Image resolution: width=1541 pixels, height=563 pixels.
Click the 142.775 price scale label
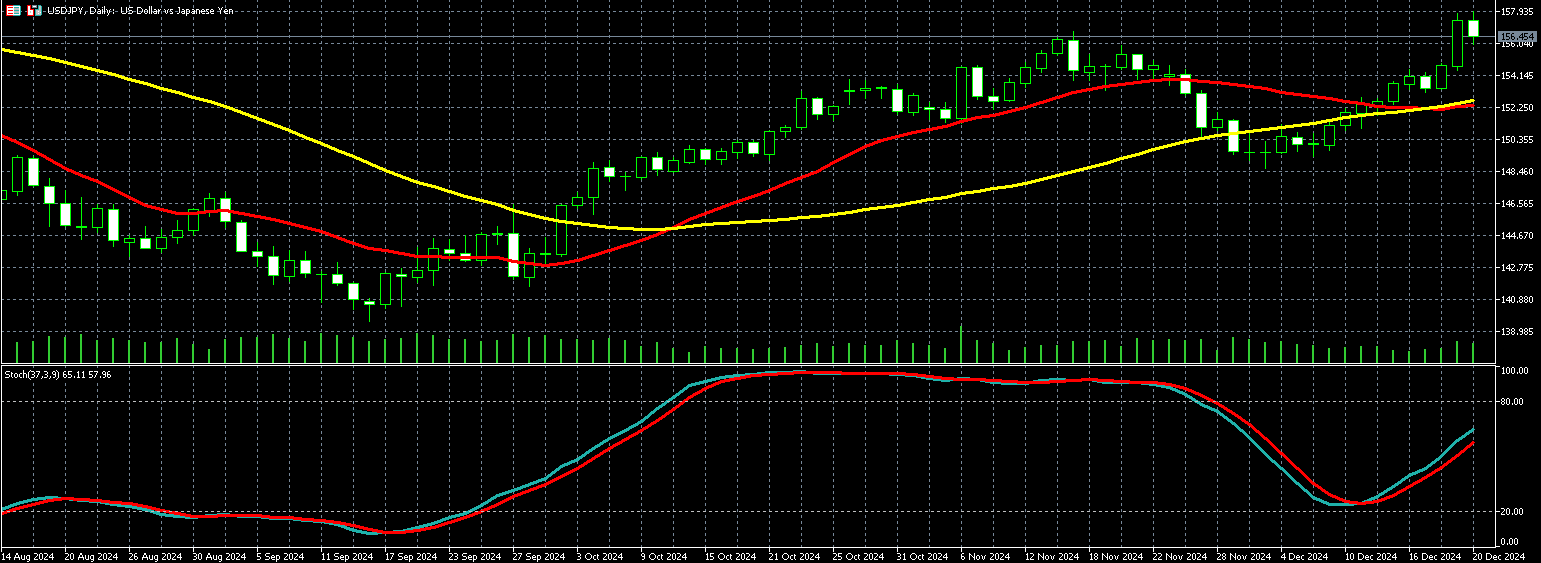click(x=1518, y=268)
